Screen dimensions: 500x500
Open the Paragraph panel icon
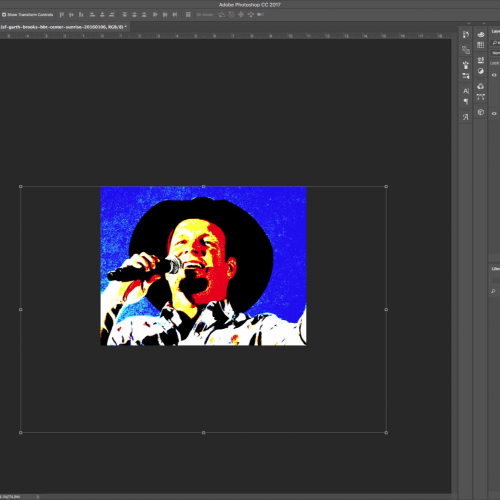coord(466,101)
